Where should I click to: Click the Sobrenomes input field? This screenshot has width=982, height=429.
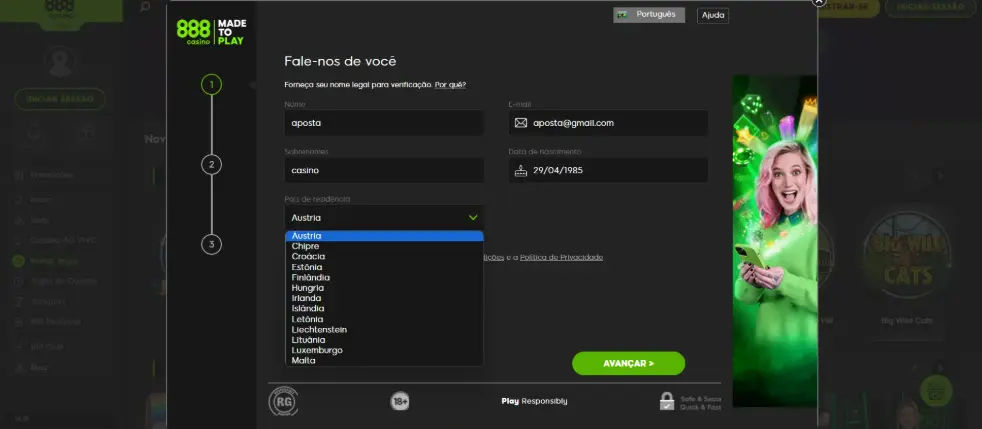click(384, 170)
